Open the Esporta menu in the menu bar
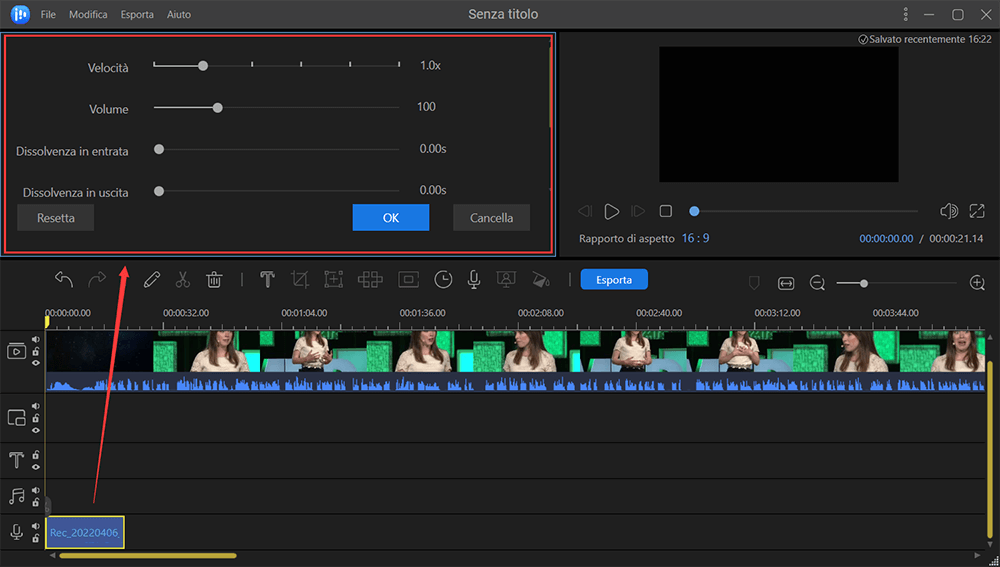 (x=137, y=15)
